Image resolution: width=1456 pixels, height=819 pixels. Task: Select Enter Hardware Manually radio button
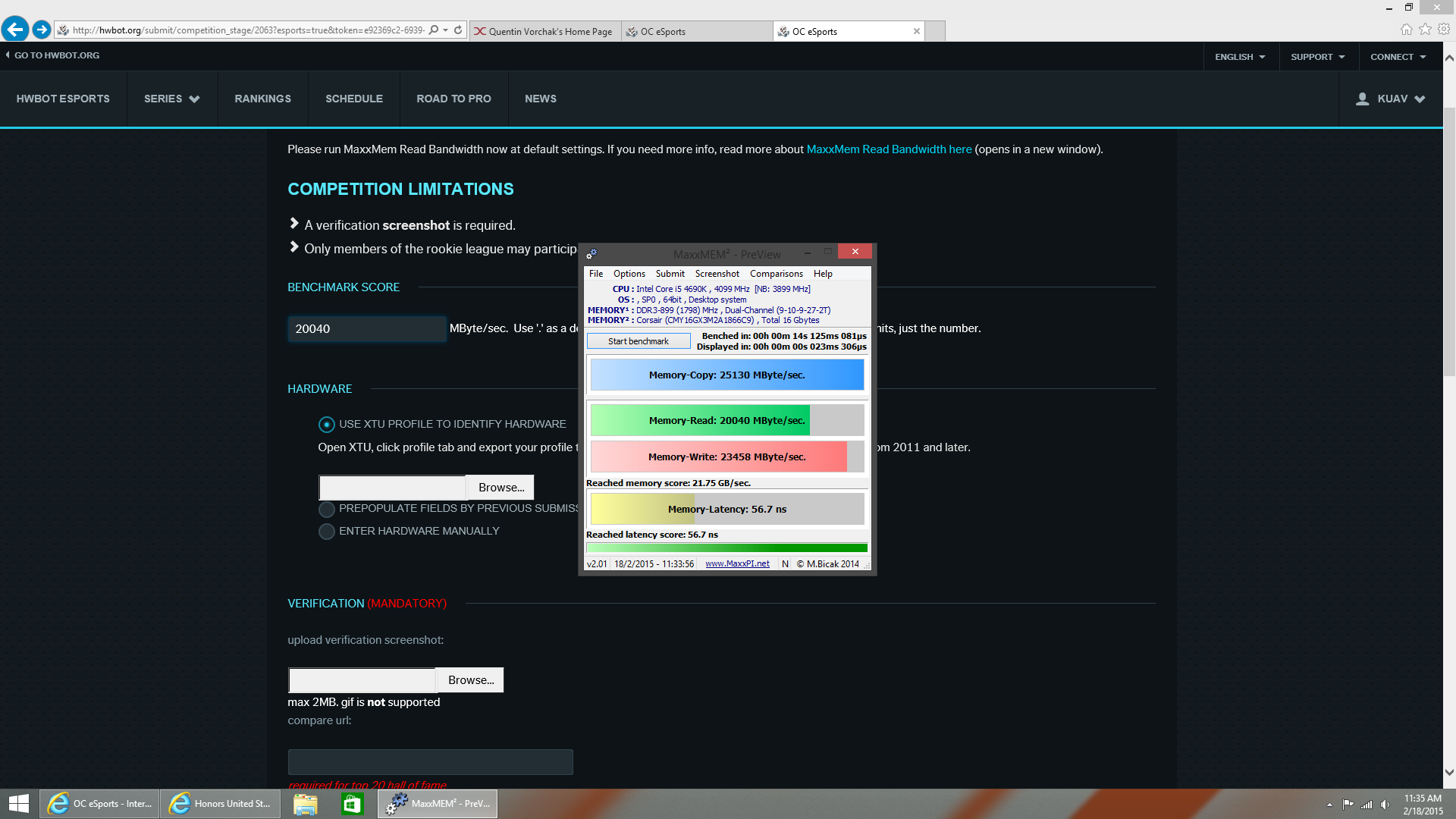(326, 532)
